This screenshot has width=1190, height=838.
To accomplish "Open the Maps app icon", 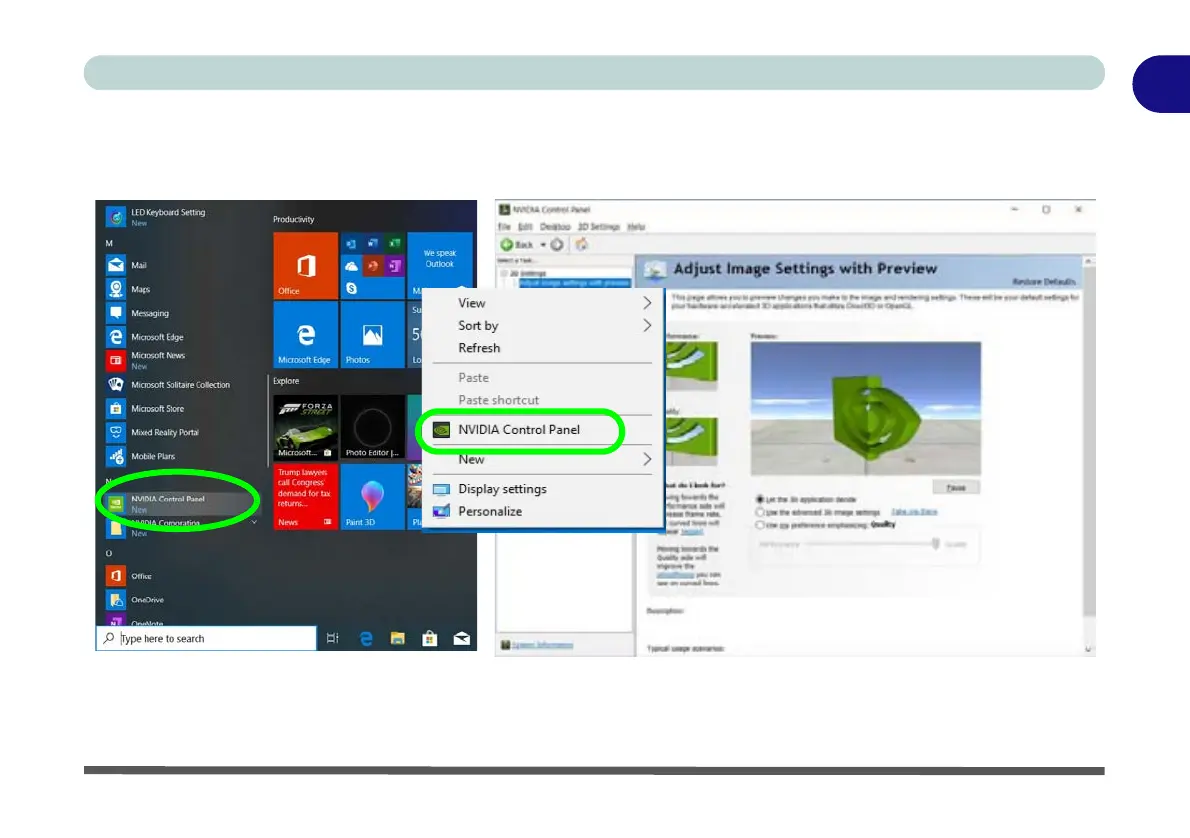I will 115,288.
